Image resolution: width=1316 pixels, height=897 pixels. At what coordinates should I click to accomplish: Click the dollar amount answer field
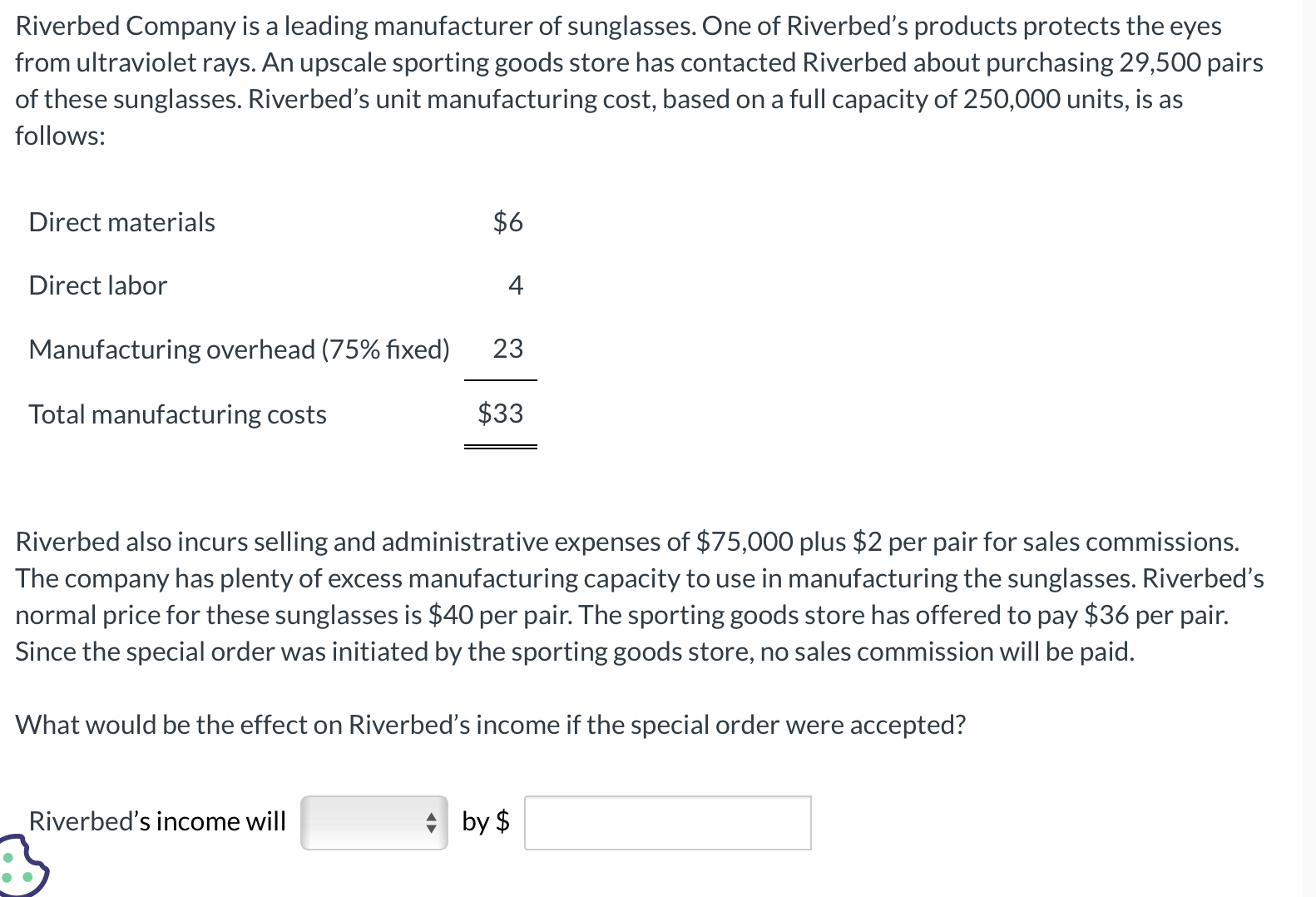(667, 823)
